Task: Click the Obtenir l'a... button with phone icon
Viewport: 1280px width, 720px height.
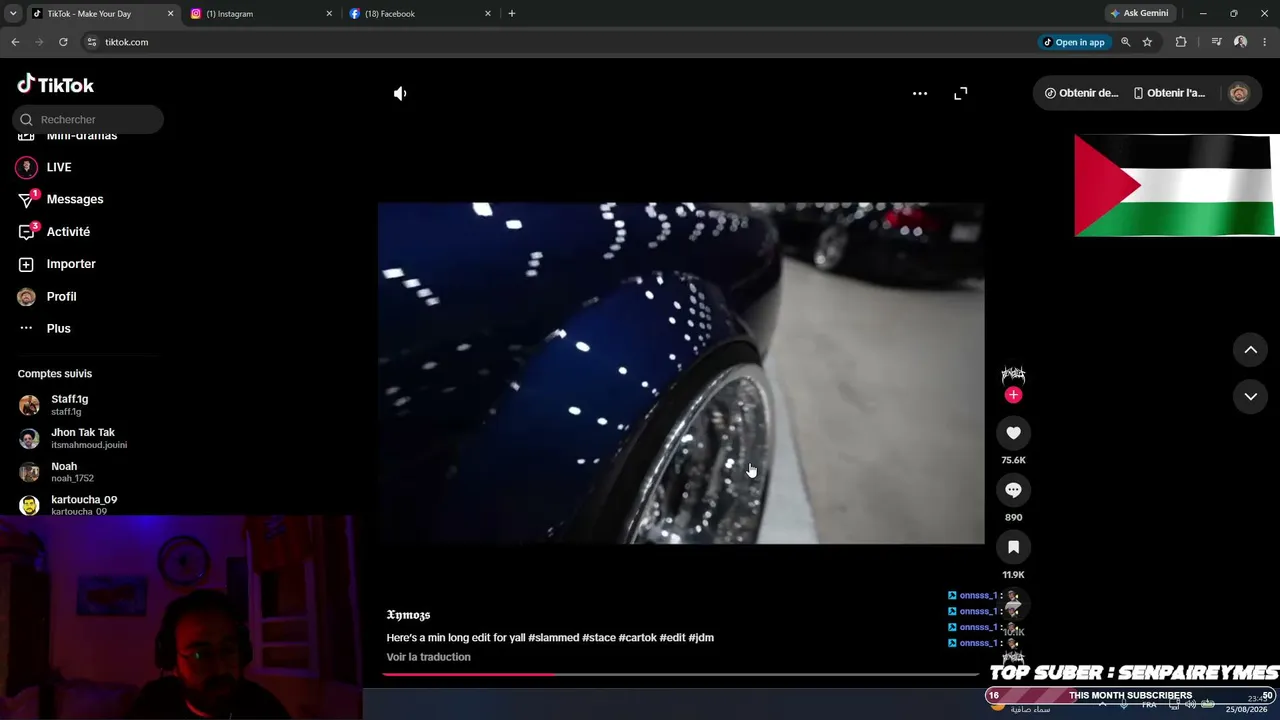Action: [1169, 93]
